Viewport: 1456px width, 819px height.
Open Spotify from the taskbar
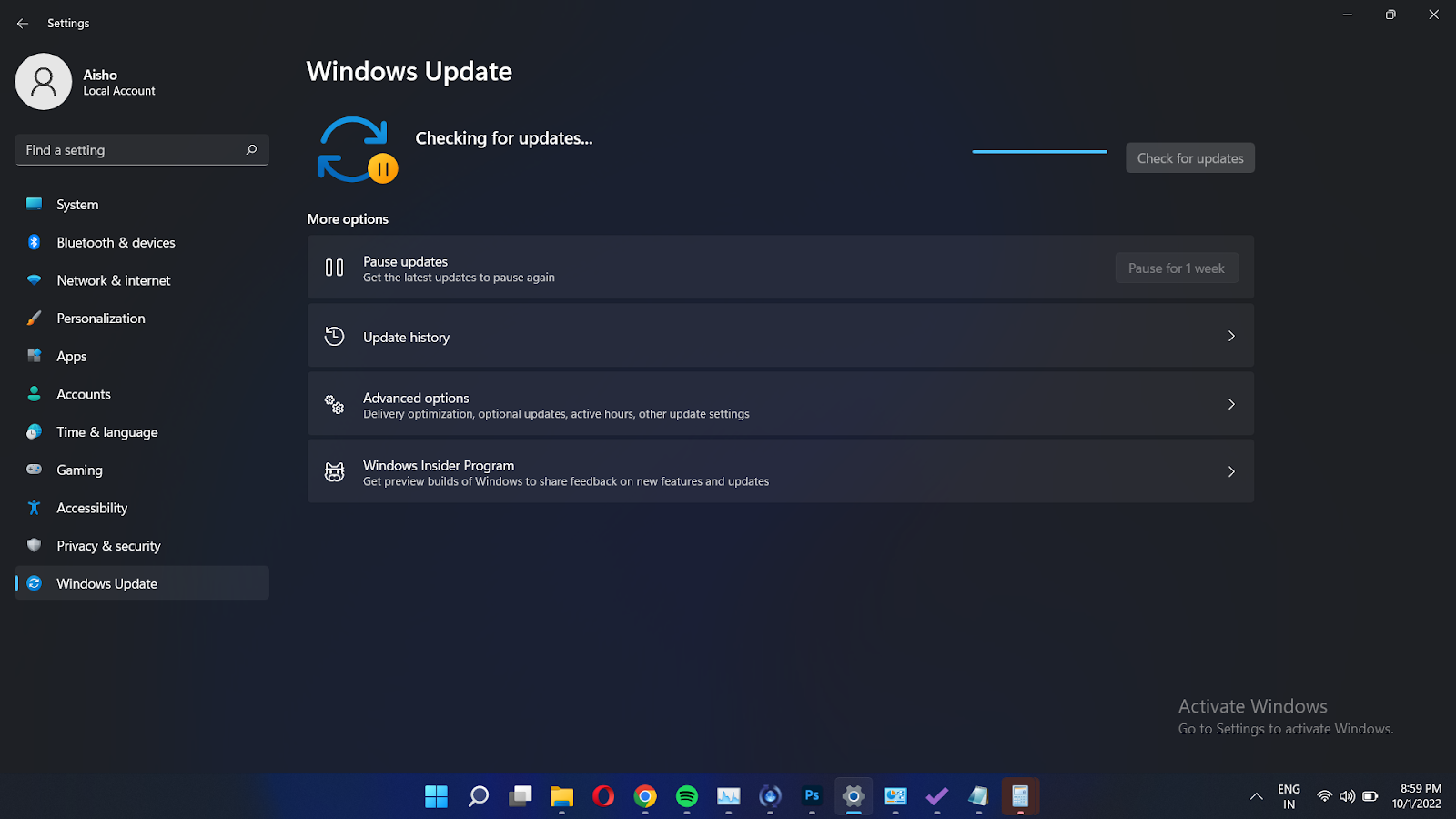(687, 797)
